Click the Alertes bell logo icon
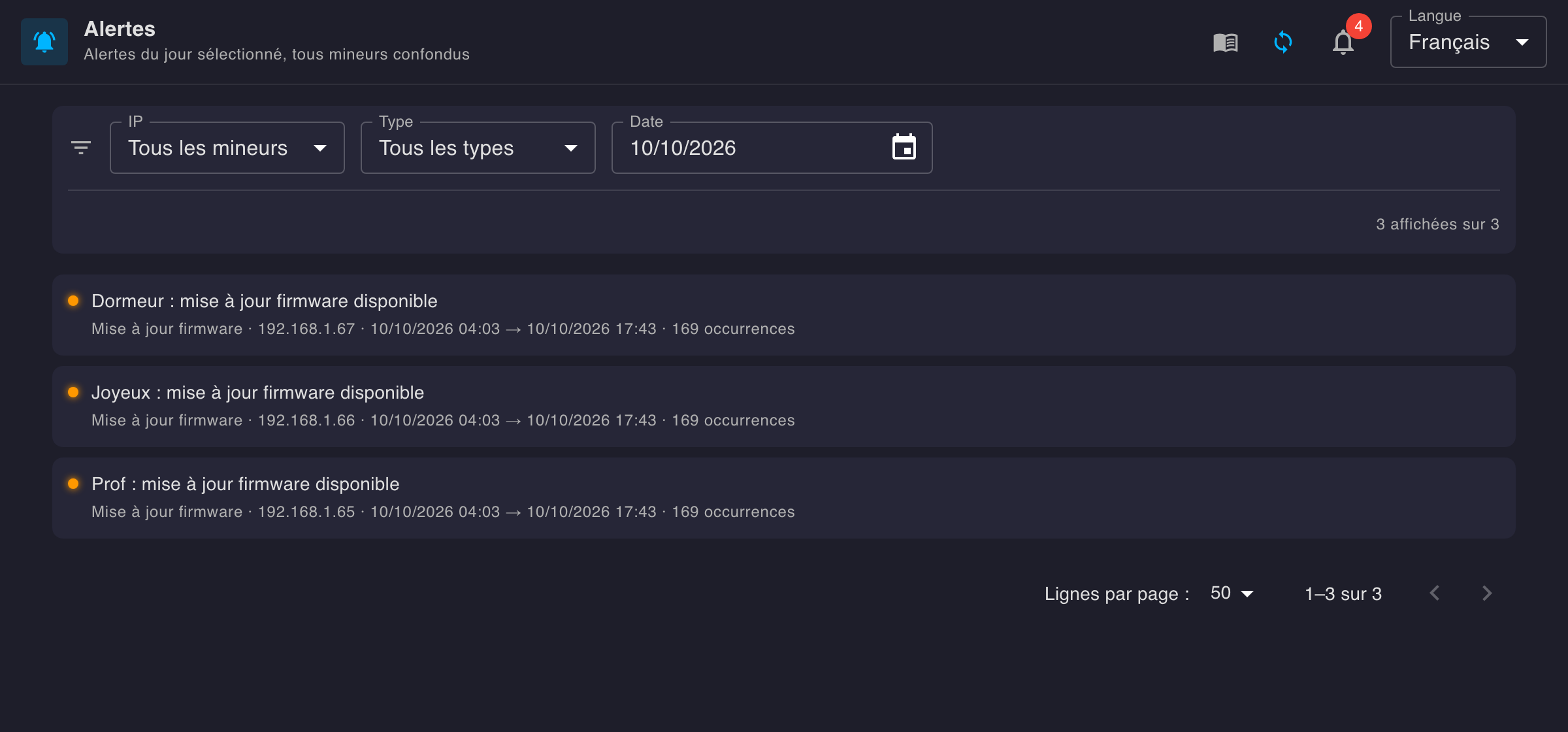Viewport: 1568px width, 732px height. (x=44, y=42)
